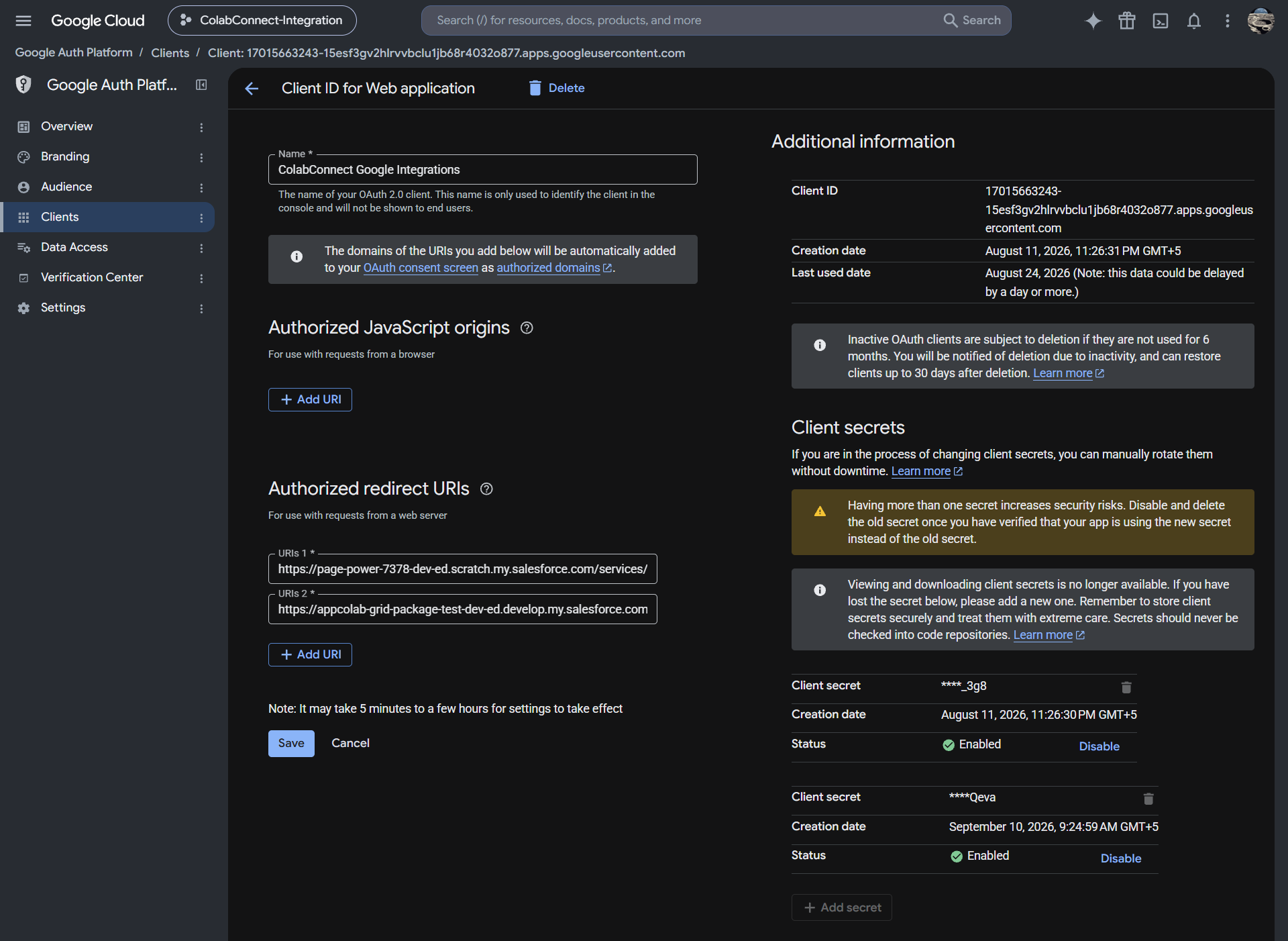This screenshot has width=1288, height=941.
Task: Collapse the side navigation panel
Action: (x=201, y=85)
